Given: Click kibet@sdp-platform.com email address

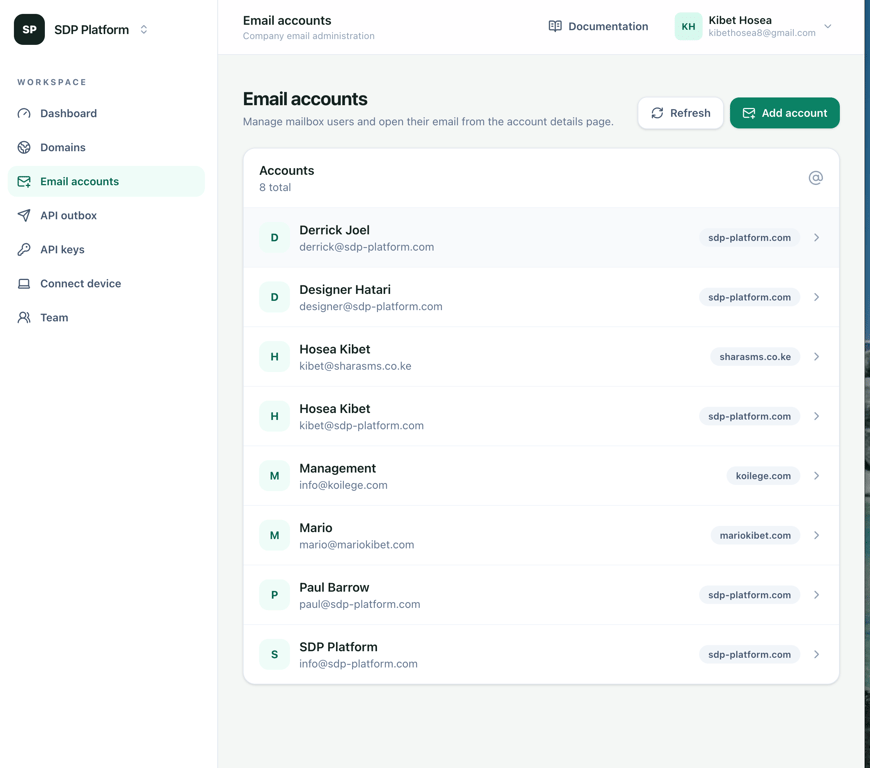Looking at the screenshot, I should pyautogui.click(x=361, y=426).
